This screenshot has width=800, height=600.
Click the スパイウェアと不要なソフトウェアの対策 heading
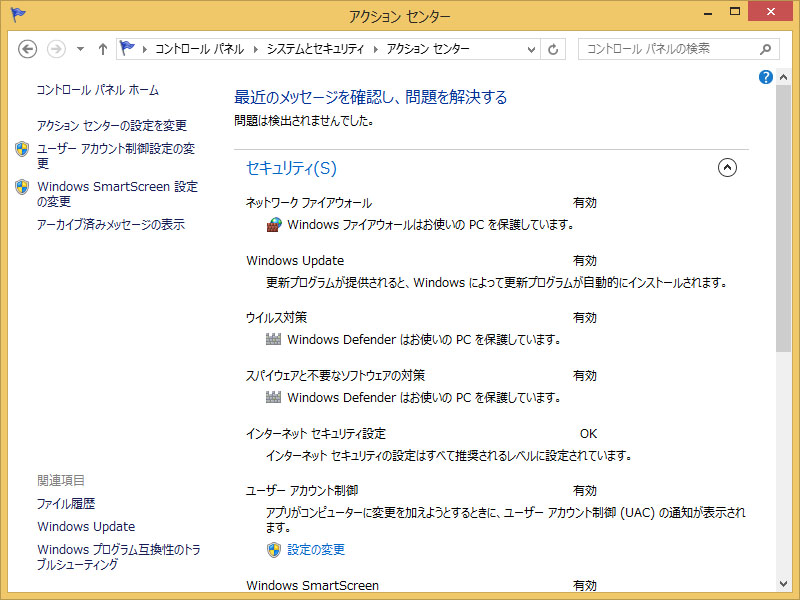[x=335, y=376]
